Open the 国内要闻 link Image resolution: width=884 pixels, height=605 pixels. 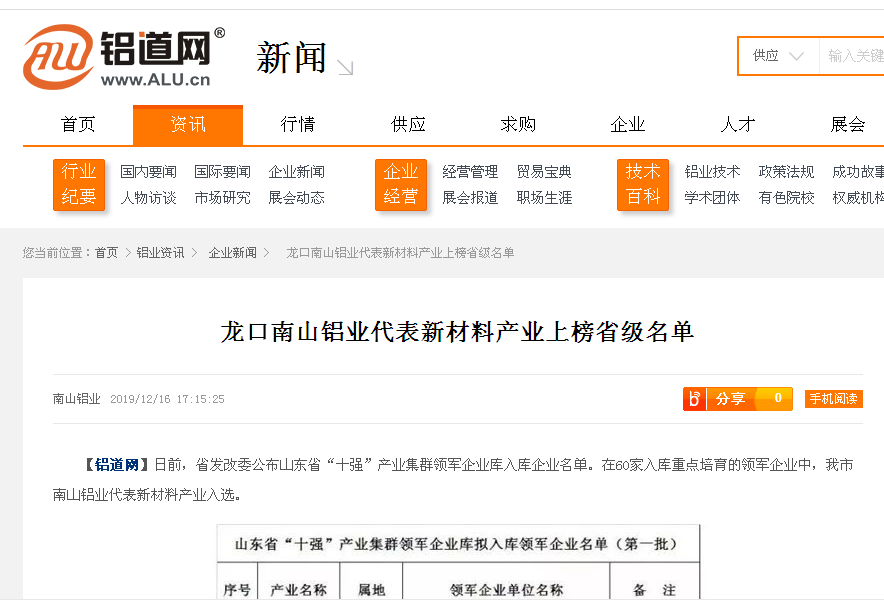point(148,172)
